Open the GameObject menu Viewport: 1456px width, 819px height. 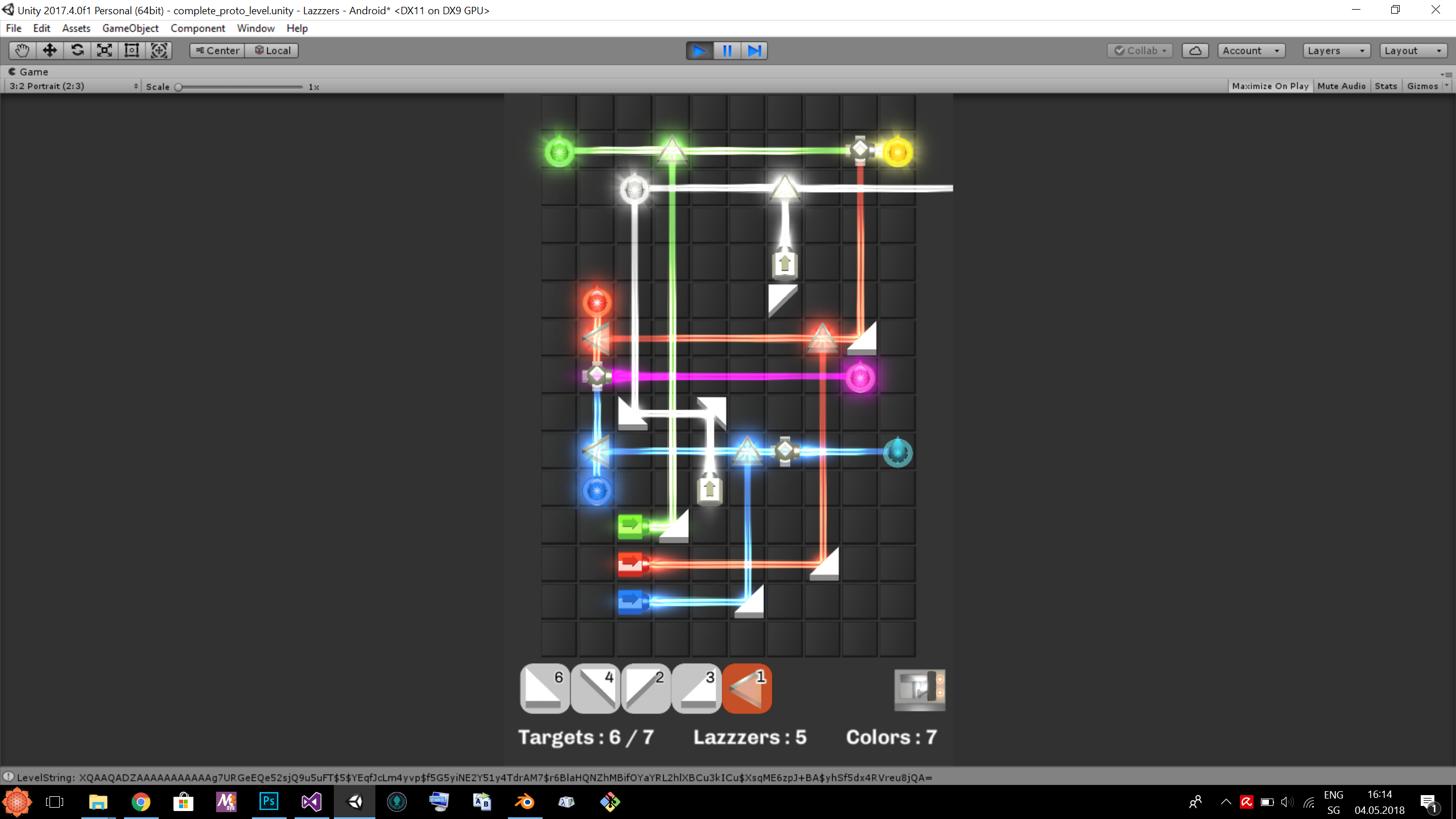[130, 28]
